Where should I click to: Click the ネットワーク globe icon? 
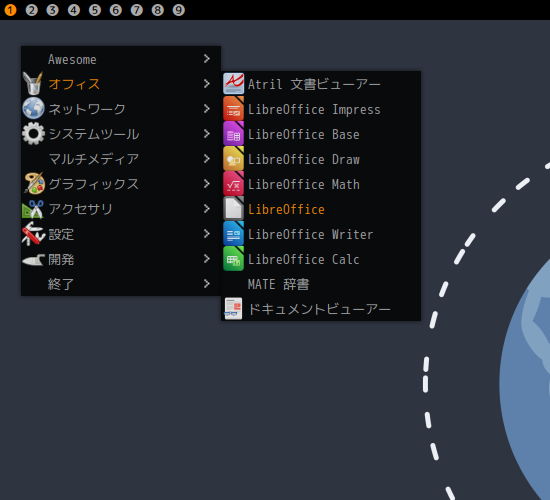[33, 108]
